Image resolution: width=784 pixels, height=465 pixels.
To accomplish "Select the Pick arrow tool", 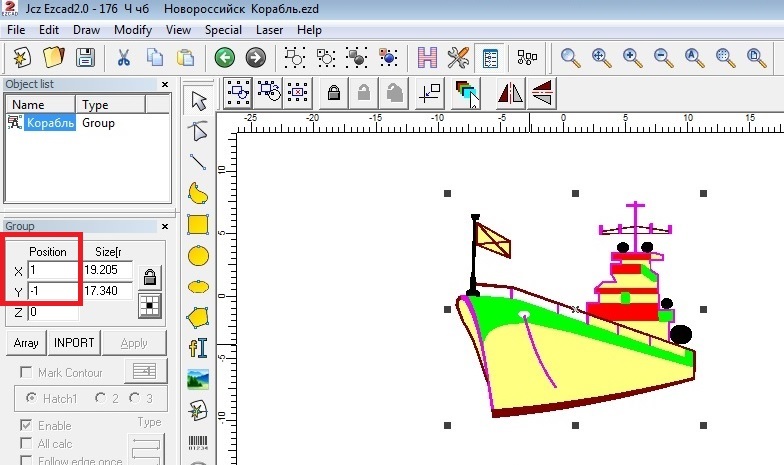I will click(199, 101).
